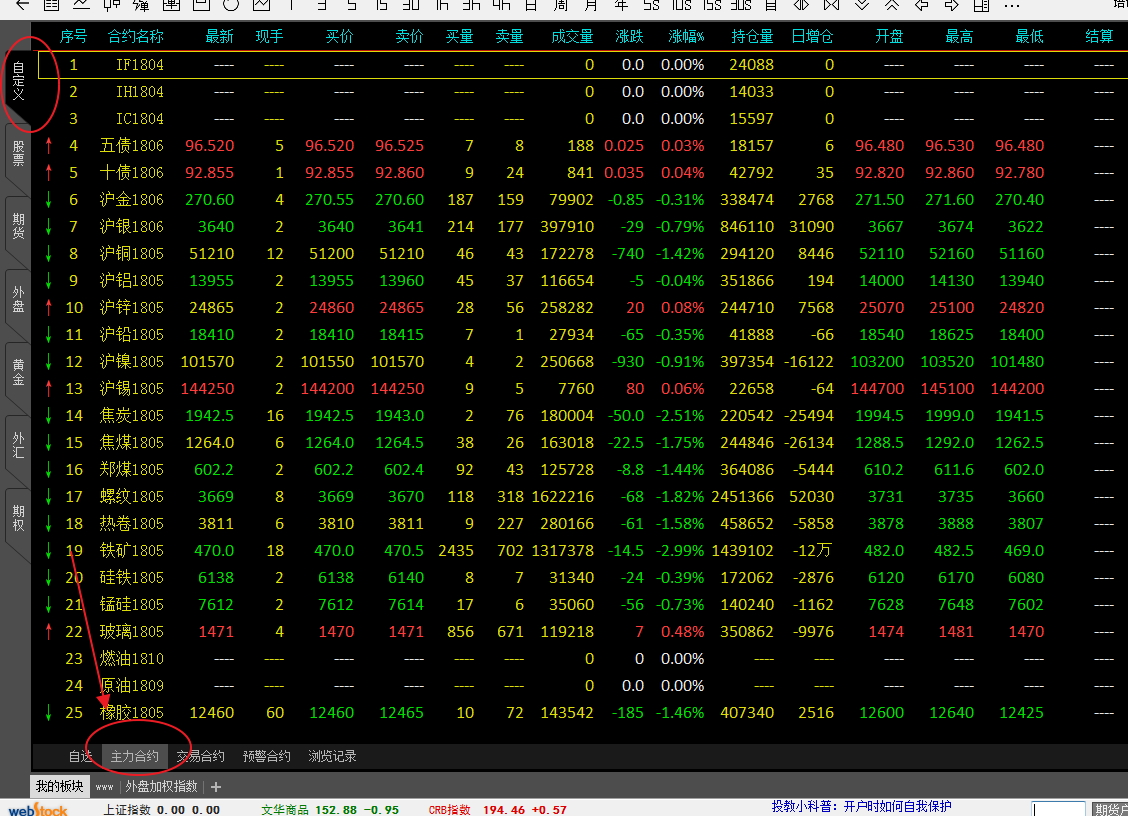Sort by the 涨幅% column header

tap(686, 37)
